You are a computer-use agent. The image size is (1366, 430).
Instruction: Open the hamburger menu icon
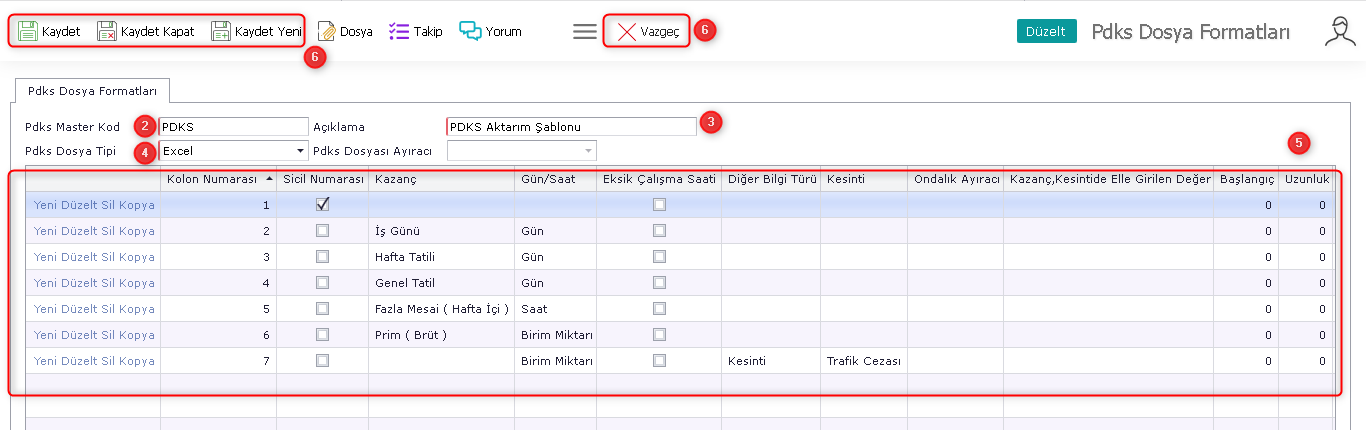[585, 31]
